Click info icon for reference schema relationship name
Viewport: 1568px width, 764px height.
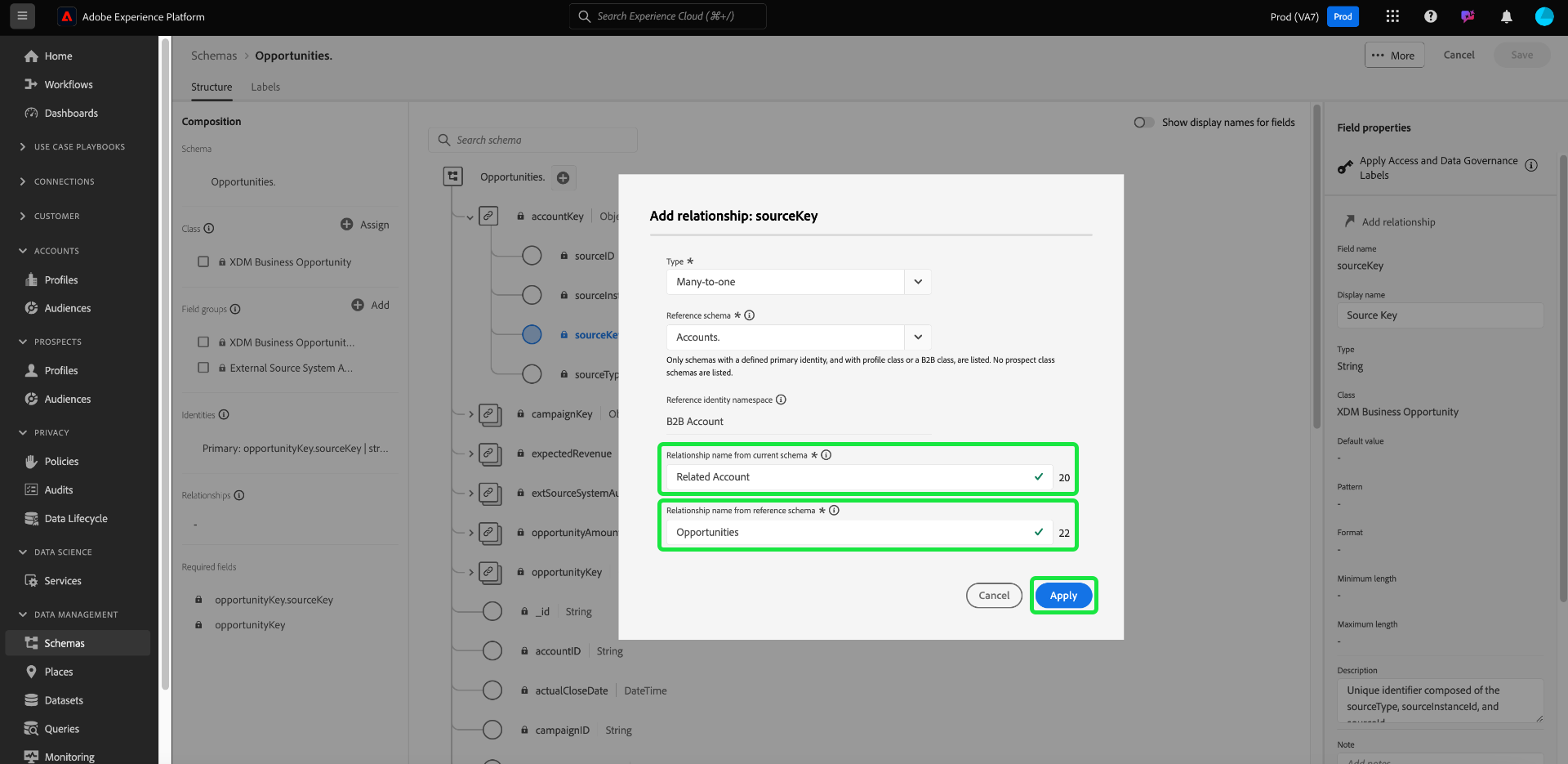[x=834, y=511]
